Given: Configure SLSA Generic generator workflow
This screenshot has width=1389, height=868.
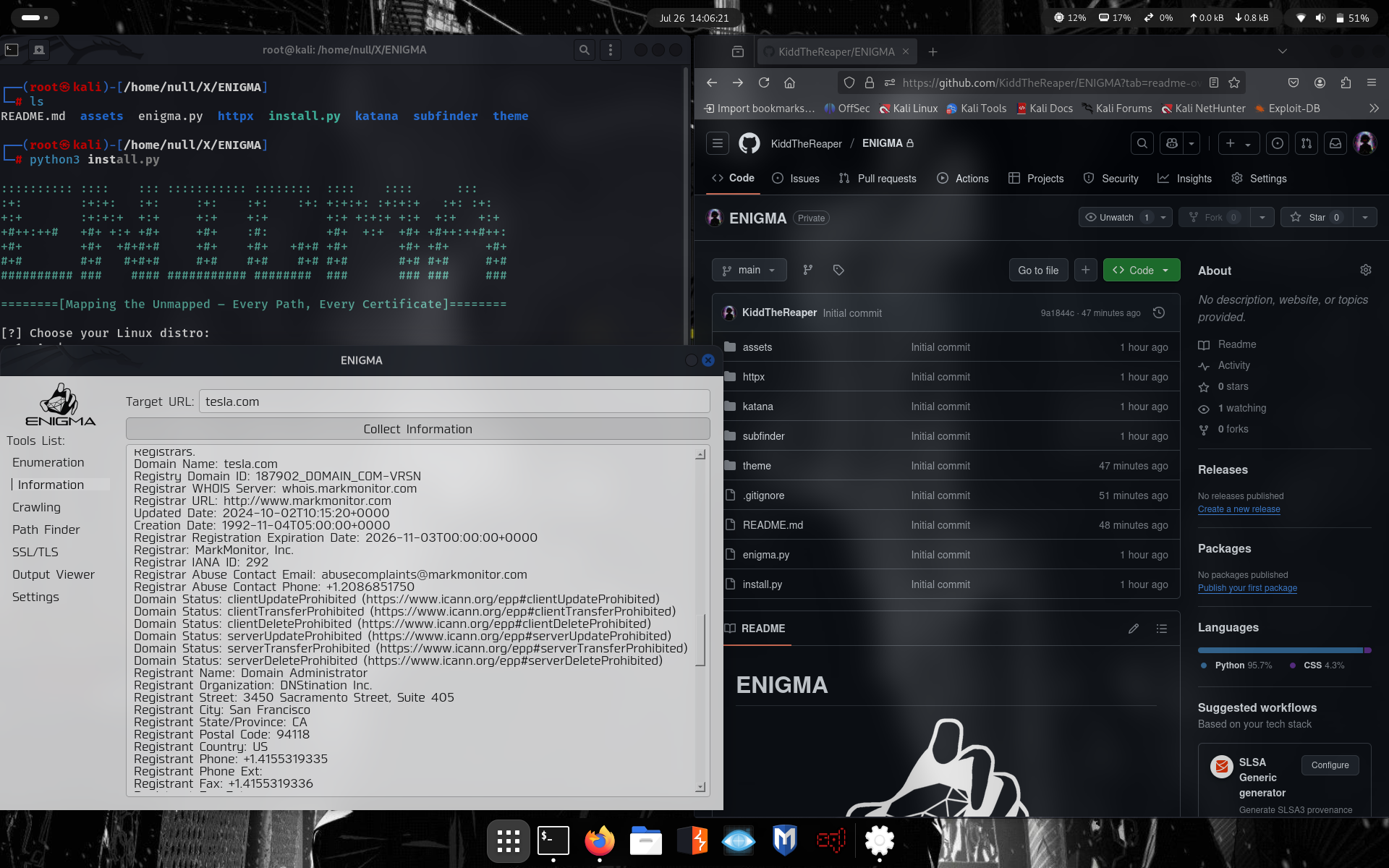Looking at the screenshot, I should pos(1330,765).
